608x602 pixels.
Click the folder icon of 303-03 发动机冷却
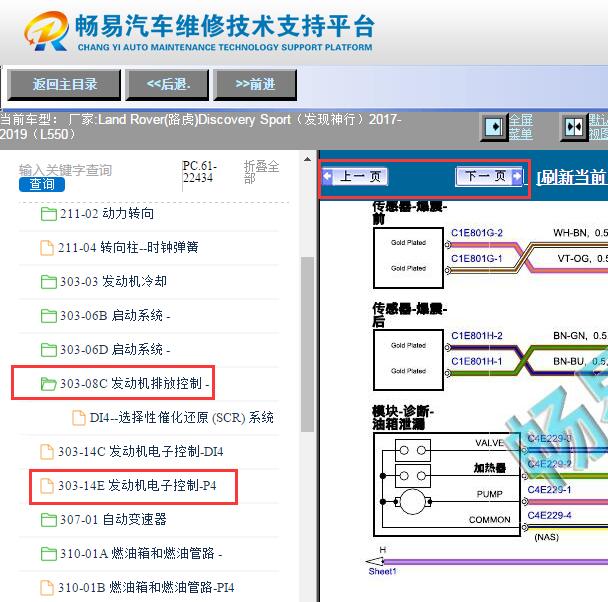(48, 282)
